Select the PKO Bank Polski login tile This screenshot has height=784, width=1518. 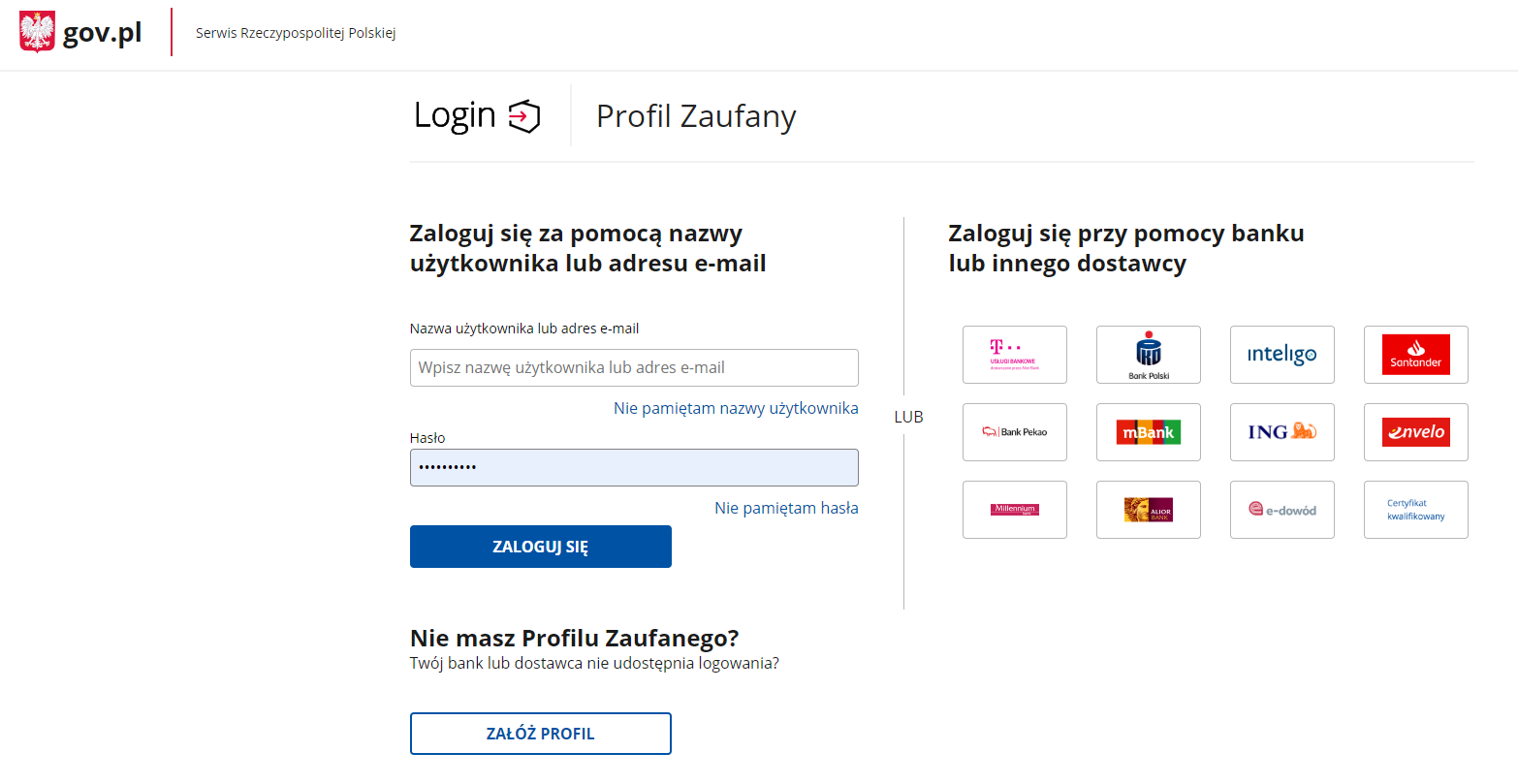[1149, 355]
